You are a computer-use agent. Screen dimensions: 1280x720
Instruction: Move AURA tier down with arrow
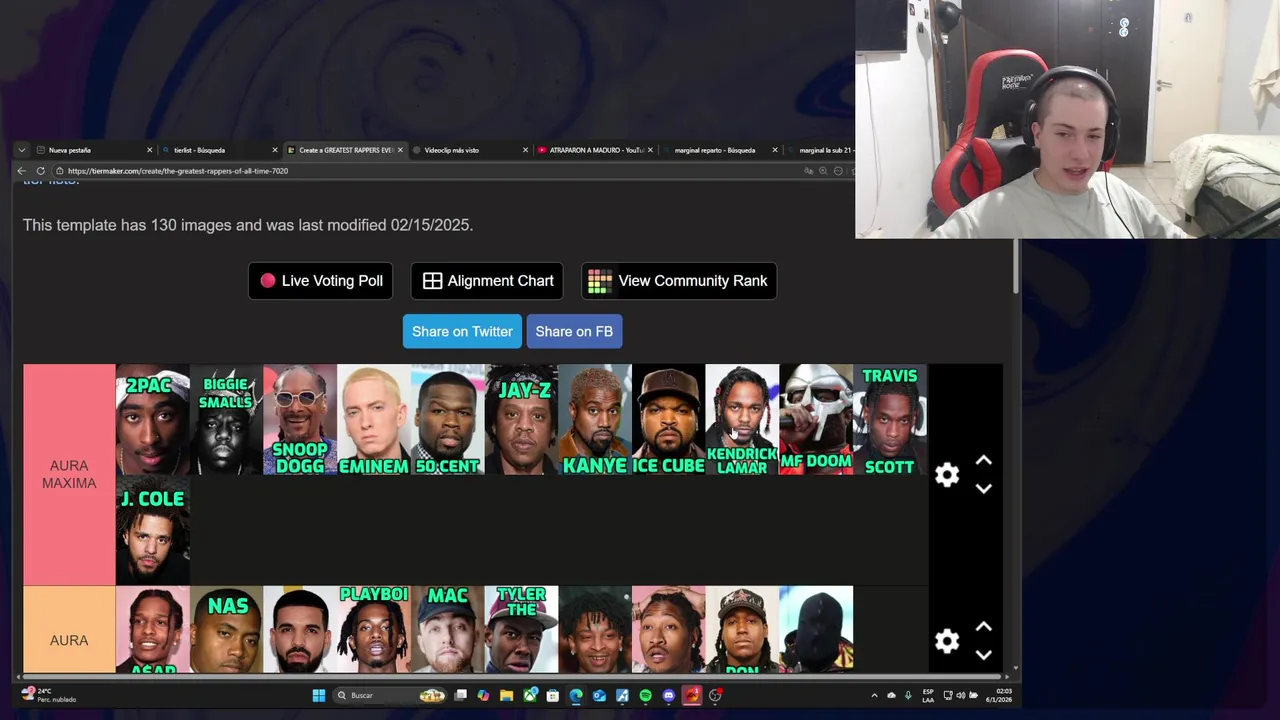tap(983, 655)
